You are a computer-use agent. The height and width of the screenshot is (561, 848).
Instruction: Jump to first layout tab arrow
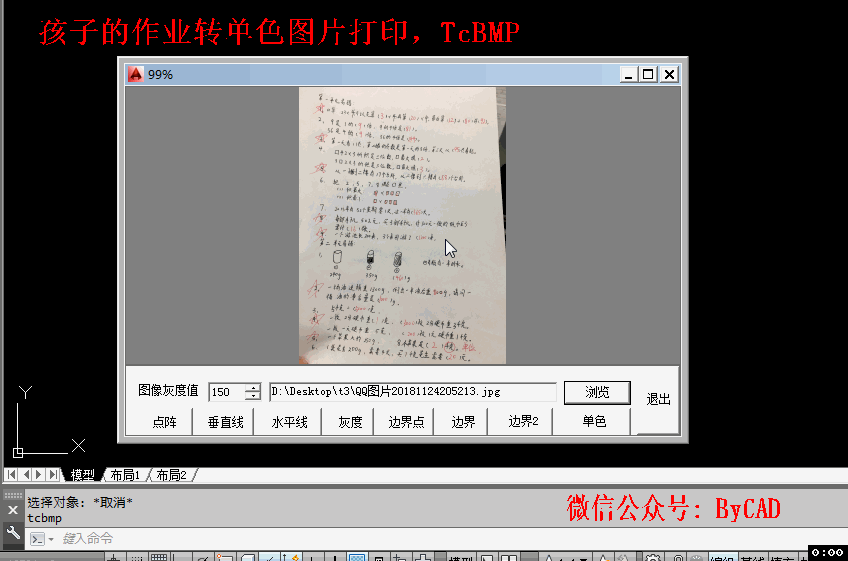point(11,474)
